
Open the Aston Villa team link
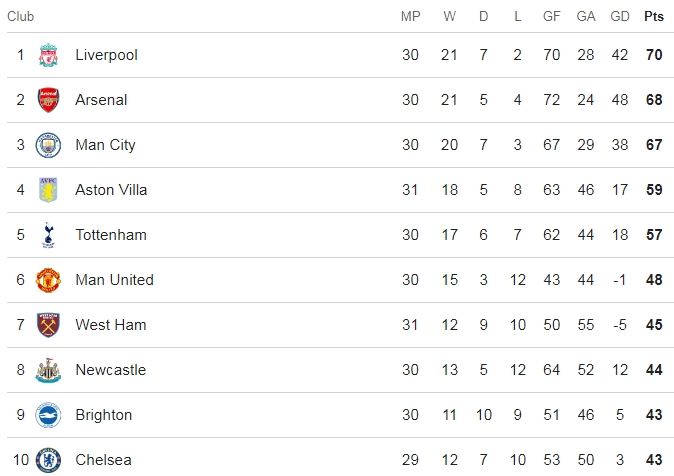(x=111, y=190)
